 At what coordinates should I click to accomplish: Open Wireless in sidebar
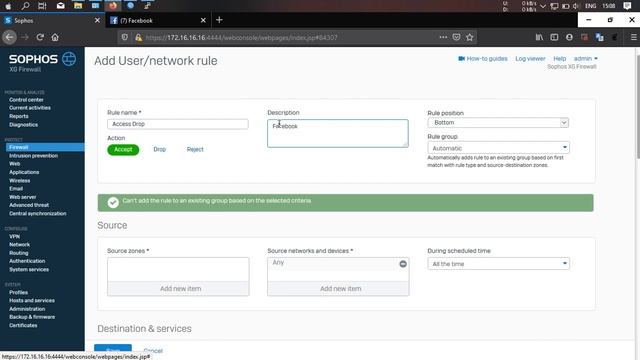[x=20, y=180]
